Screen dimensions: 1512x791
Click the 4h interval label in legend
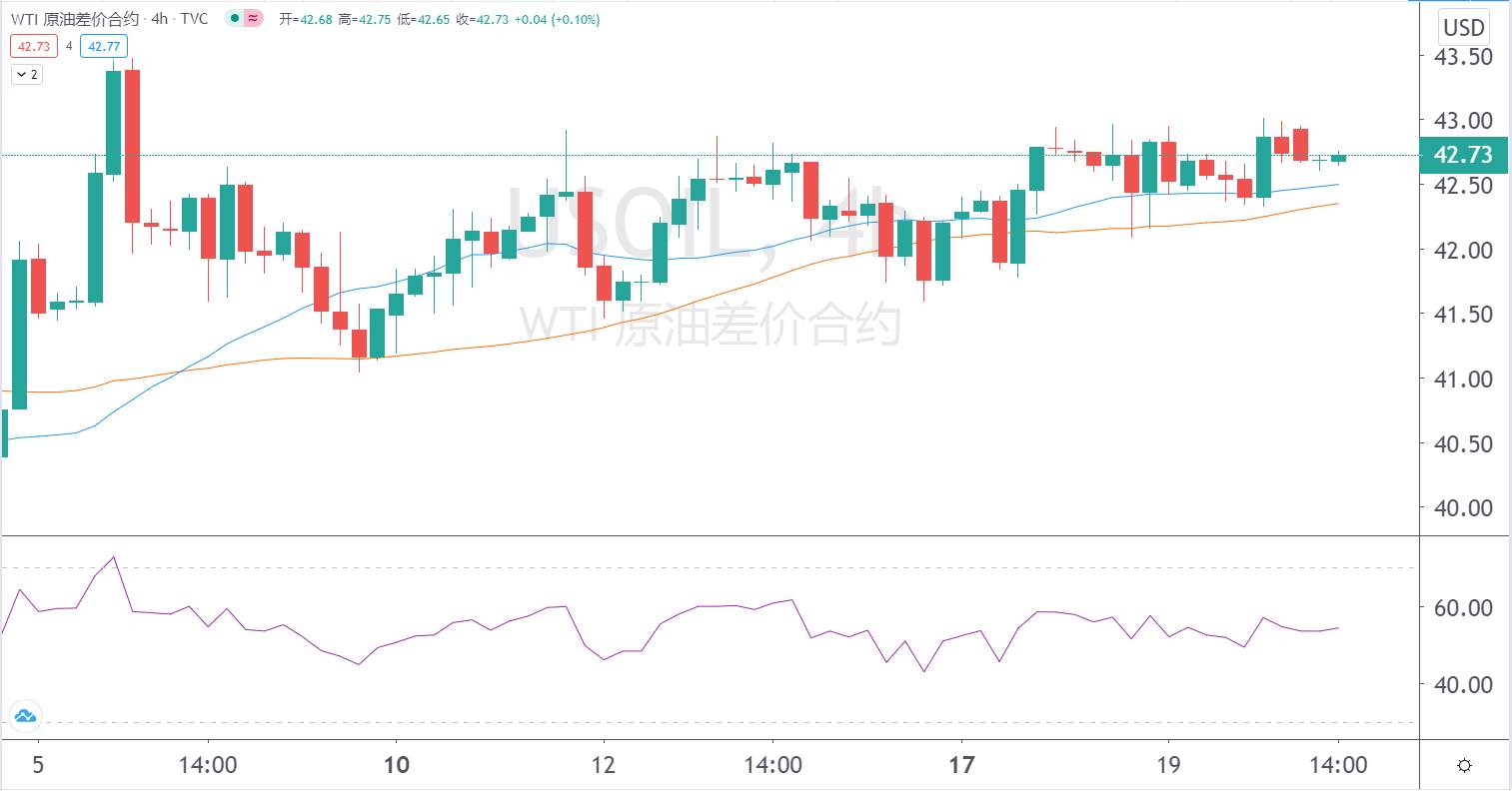(160, 19)
